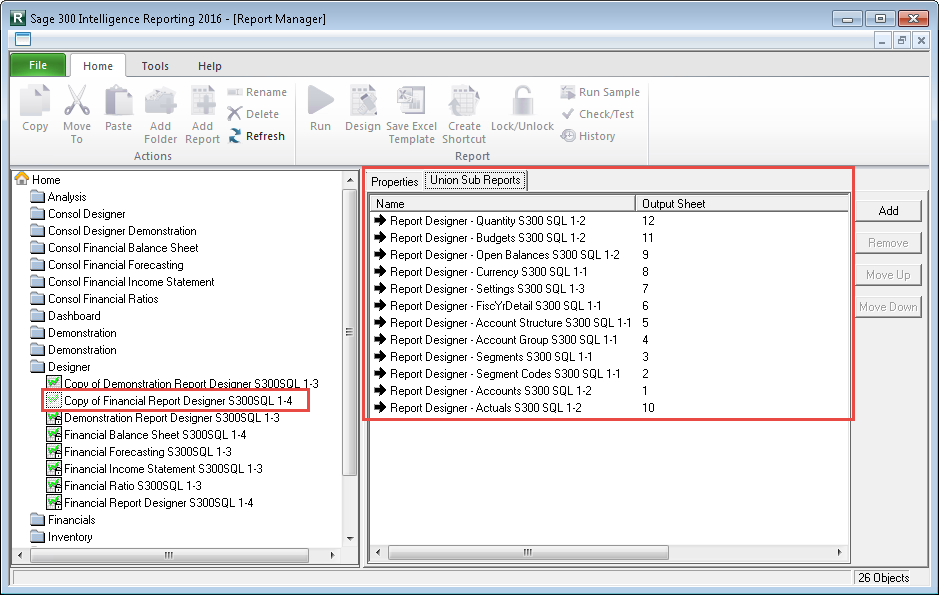The height and width of the screenshot is (595, 939).
Task: Select Report Designer - FiscYrDetail sub report
Action: [x=487, y=306]
